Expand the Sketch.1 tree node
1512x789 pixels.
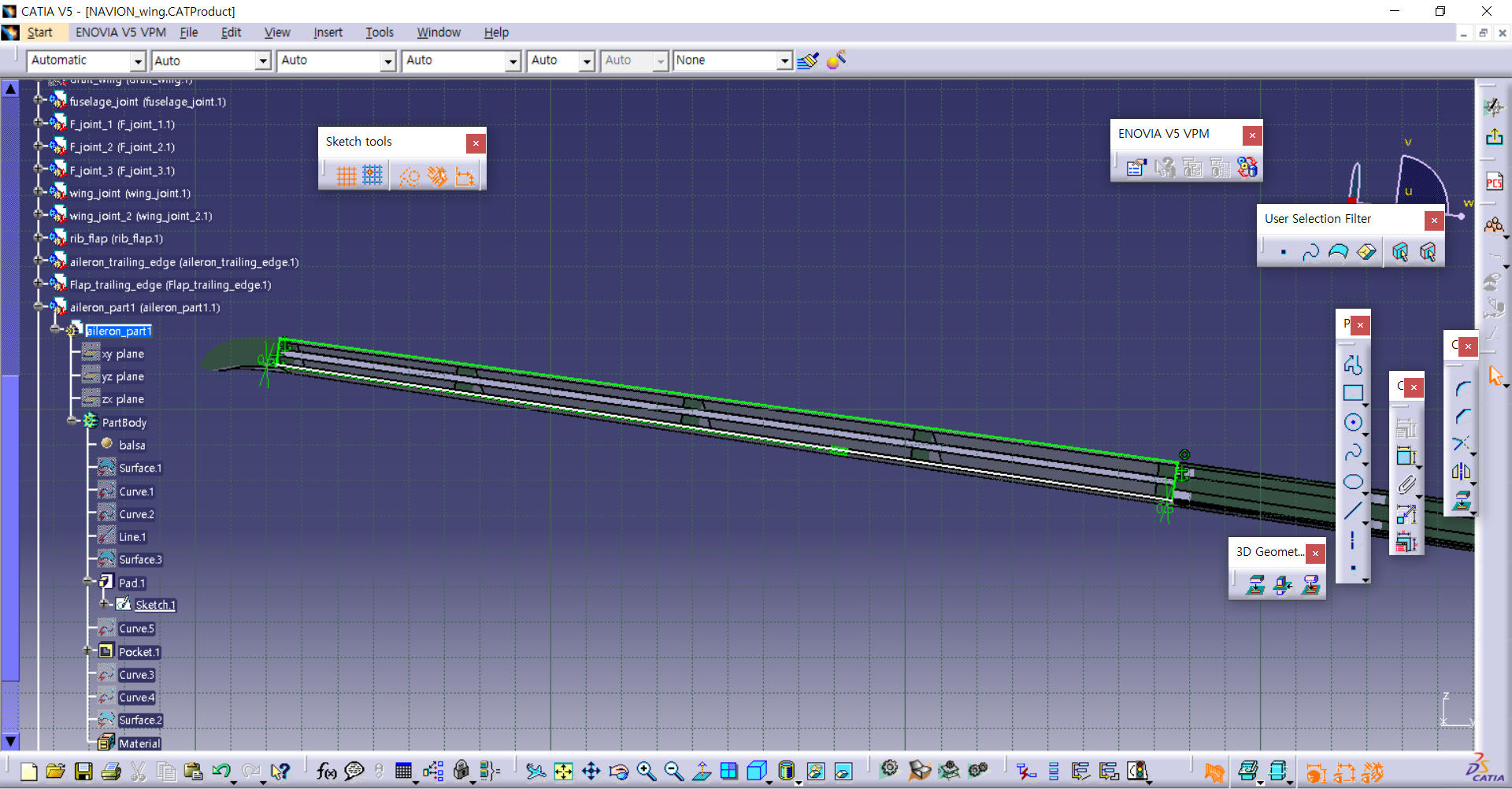[105, 604]
